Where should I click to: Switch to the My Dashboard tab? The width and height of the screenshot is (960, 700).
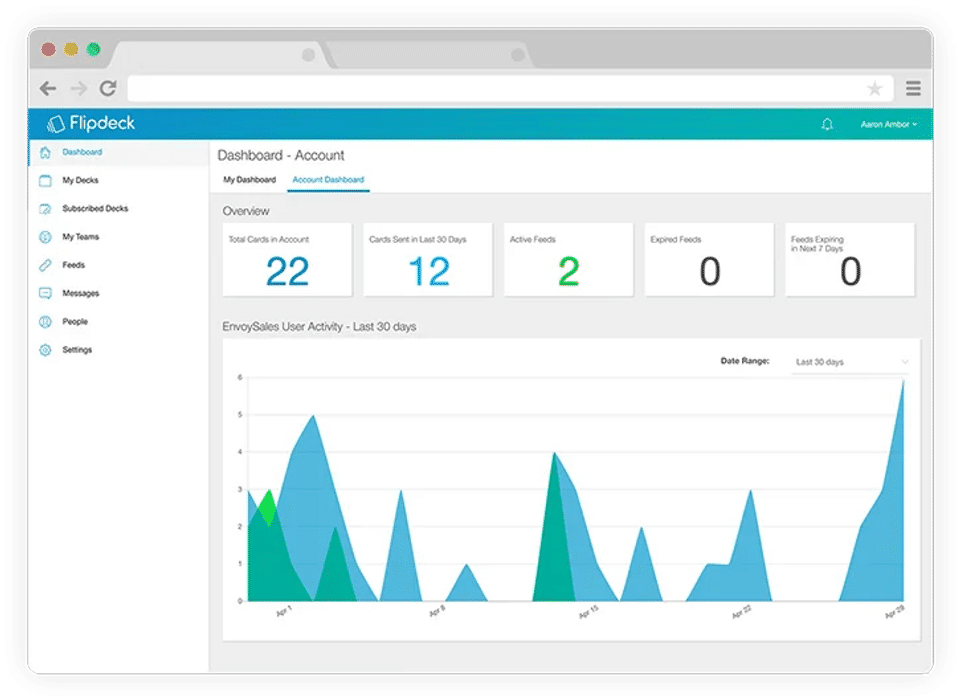click(249, 179)
